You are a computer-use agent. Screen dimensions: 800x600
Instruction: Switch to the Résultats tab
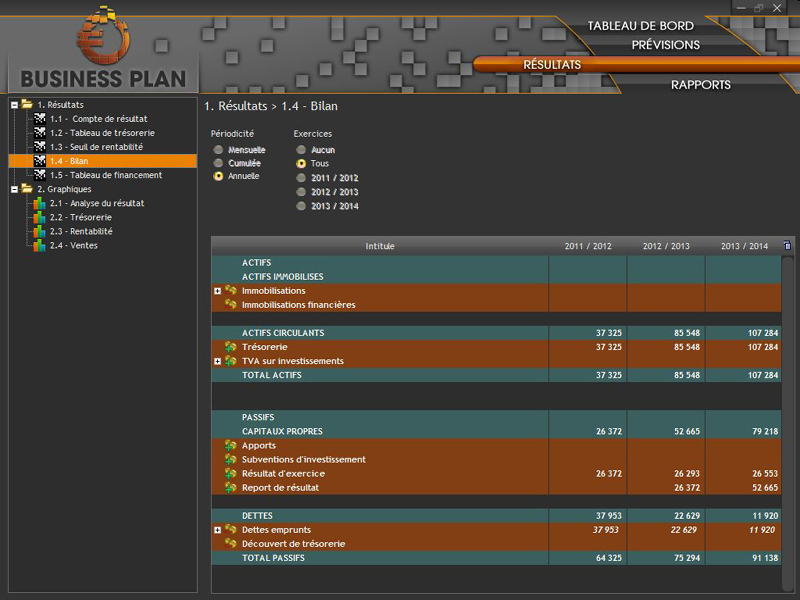coord(552,65)
